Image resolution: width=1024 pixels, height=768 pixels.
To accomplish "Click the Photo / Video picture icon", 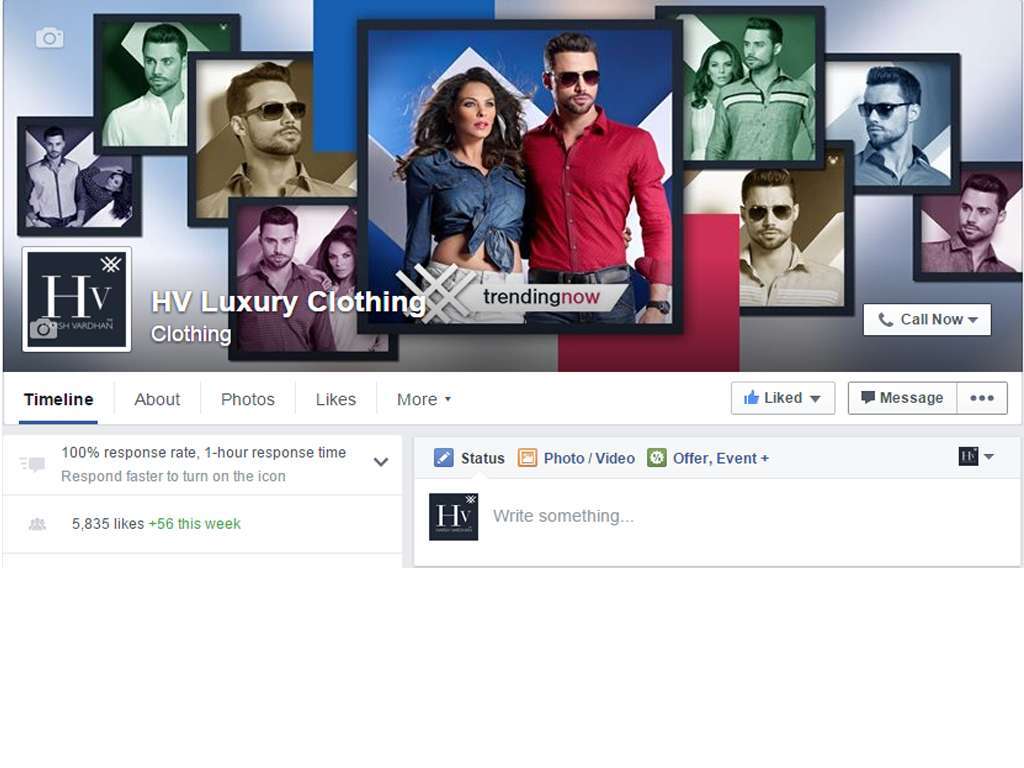I will [527, 458].
